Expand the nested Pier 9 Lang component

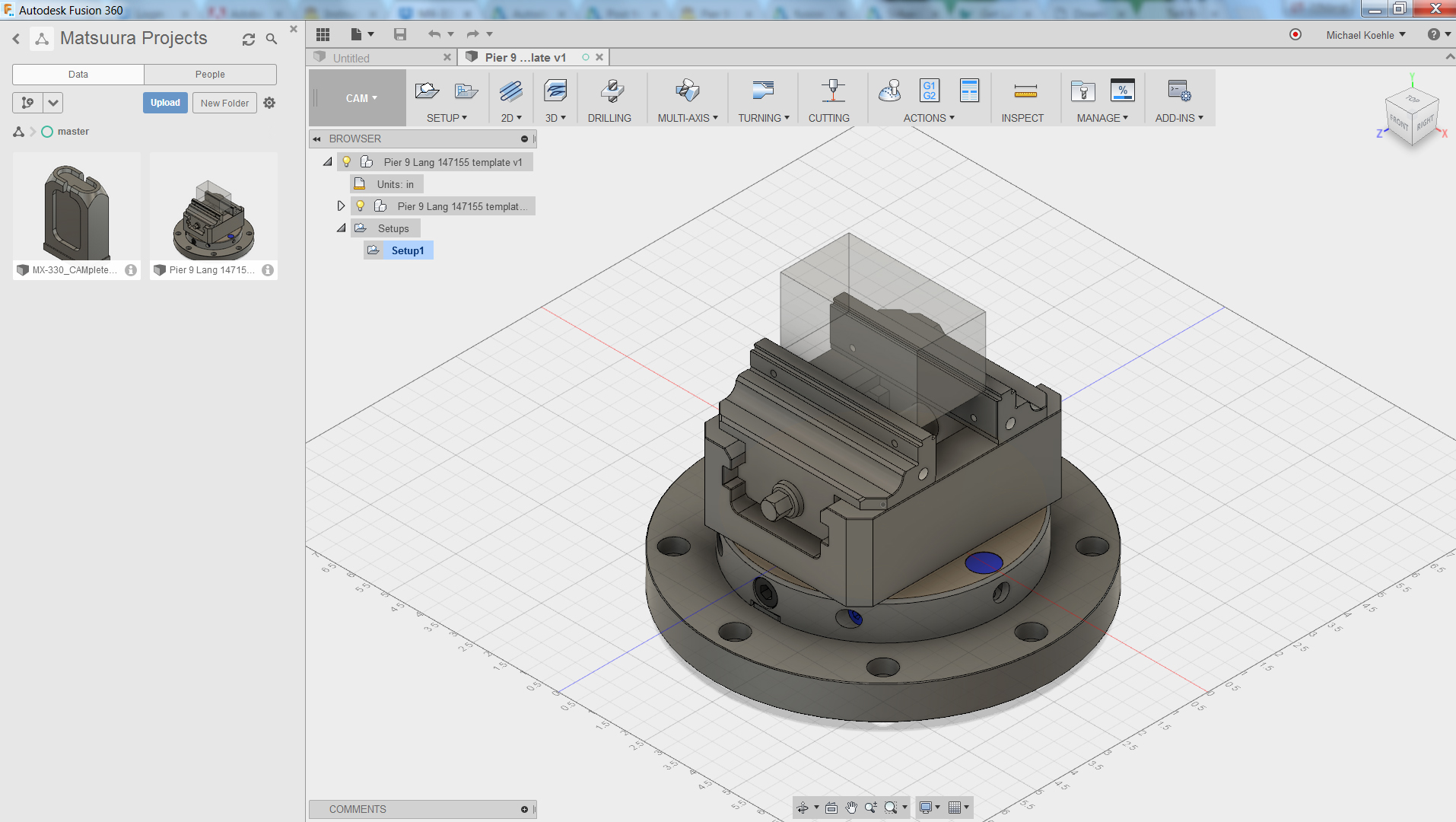(341, 206)
